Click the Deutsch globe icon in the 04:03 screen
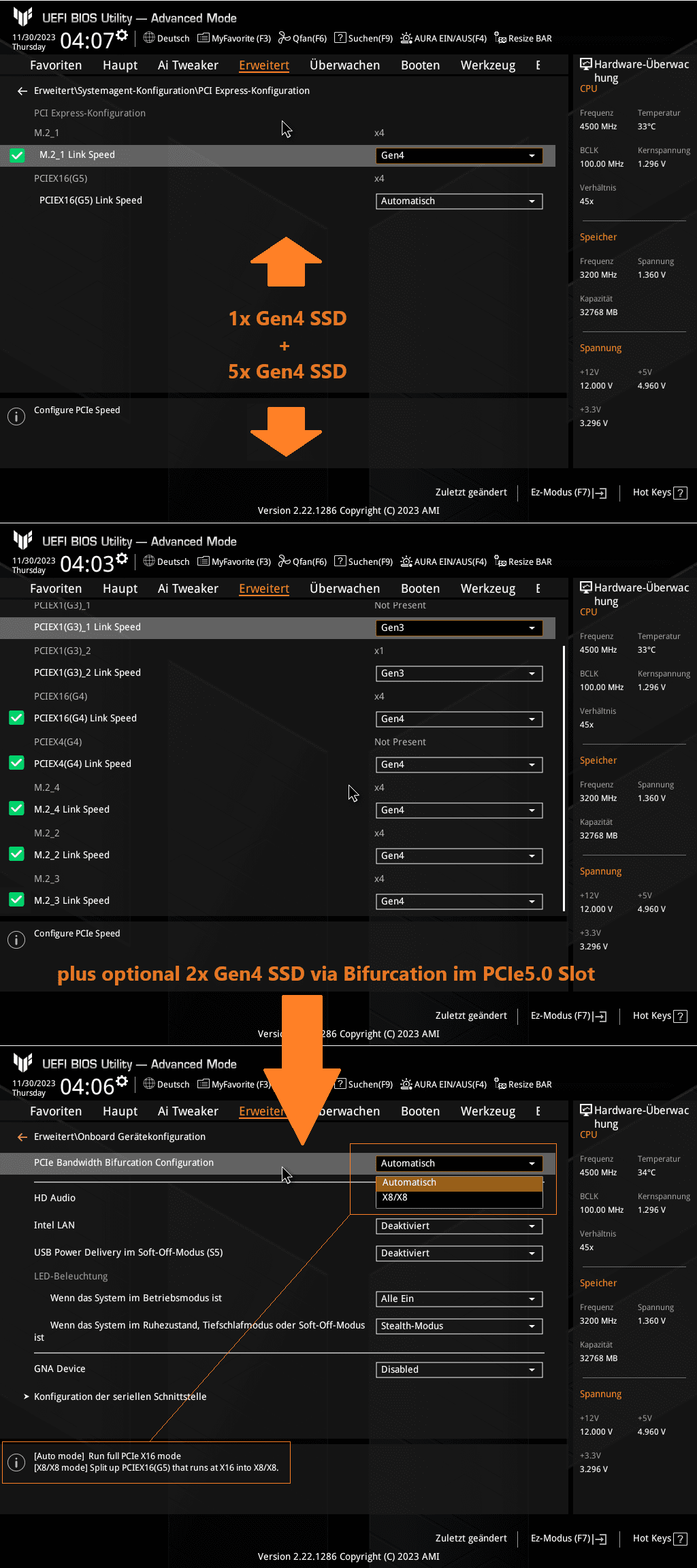Screen dimensions: 697x1568 tap(149, 561)
